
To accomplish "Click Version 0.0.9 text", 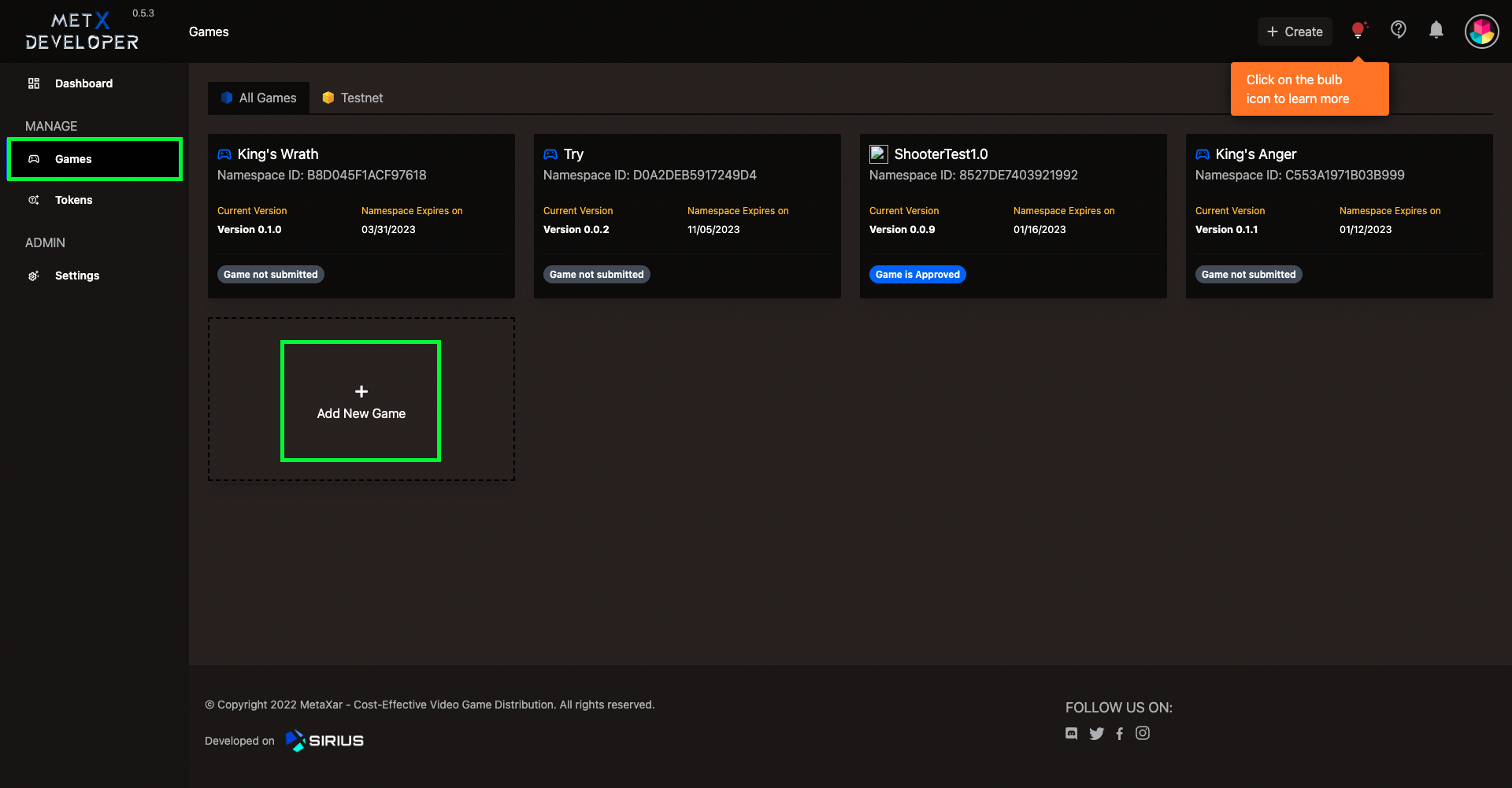I will (x=902, y=230).
